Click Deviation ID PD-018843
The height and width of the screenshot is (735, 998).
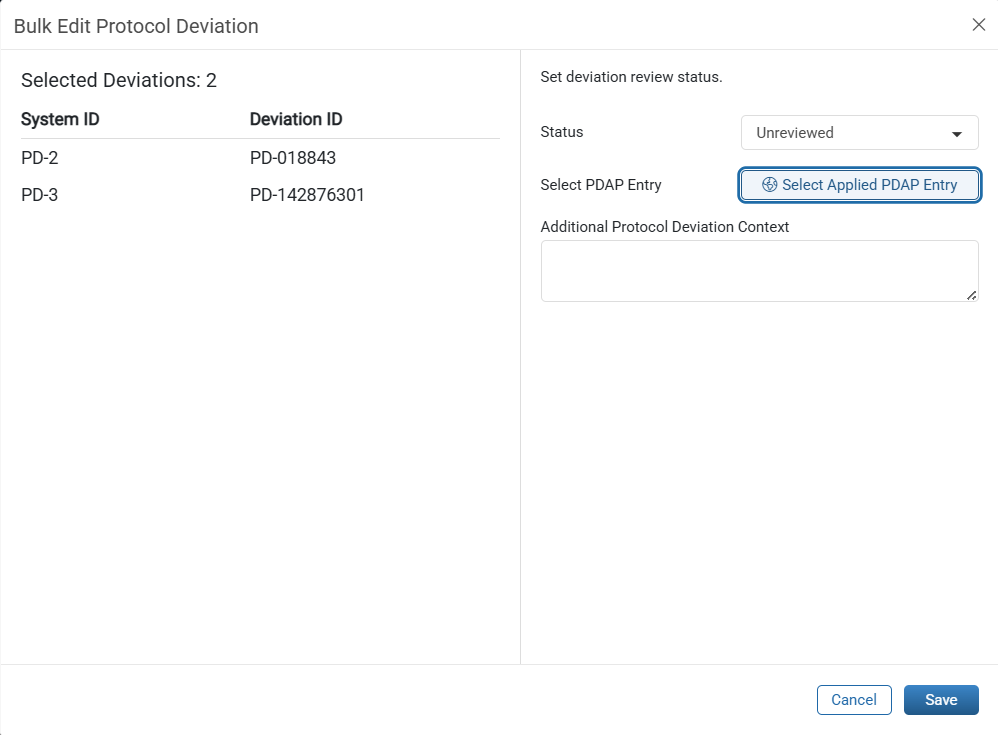point(293,158)
